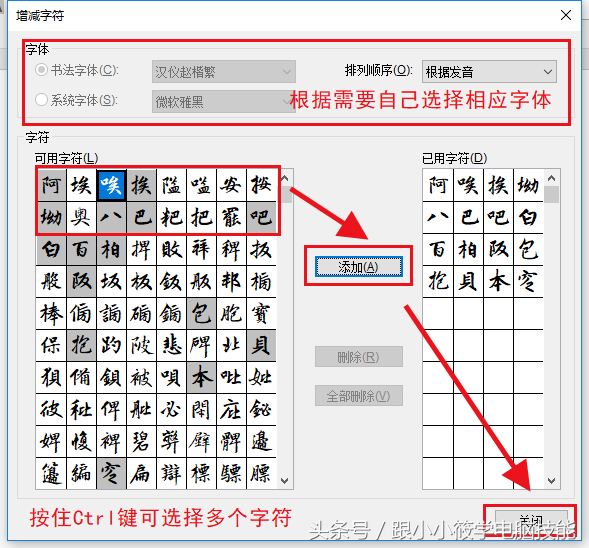This screenshot has width=589, height=548.
Task: Click up arrow of used characters scrollbar
Action: 551,178
